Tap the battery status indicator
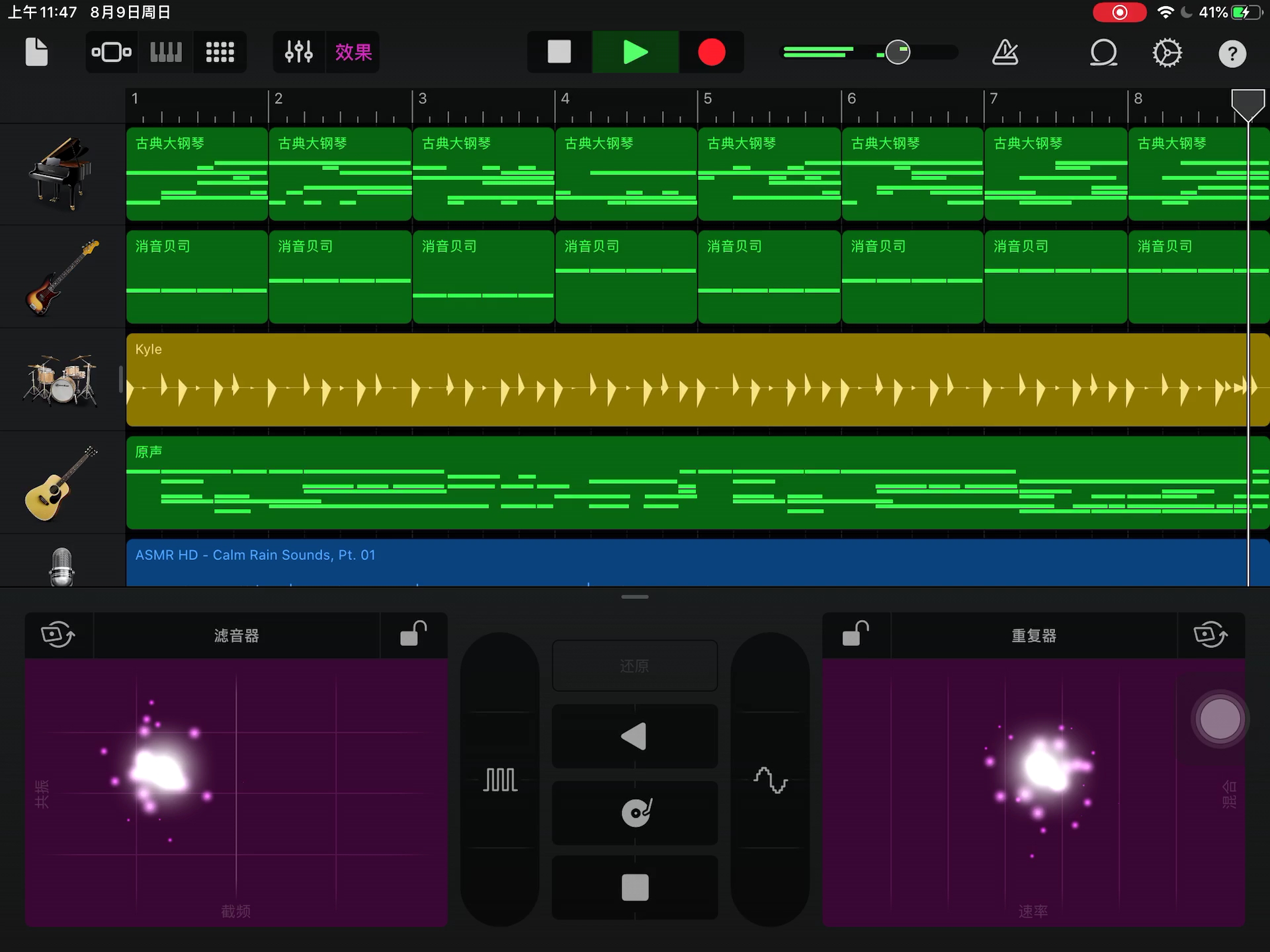Image resolution: width=1270 pixels, height=952 pixels. click(1246, 13)
